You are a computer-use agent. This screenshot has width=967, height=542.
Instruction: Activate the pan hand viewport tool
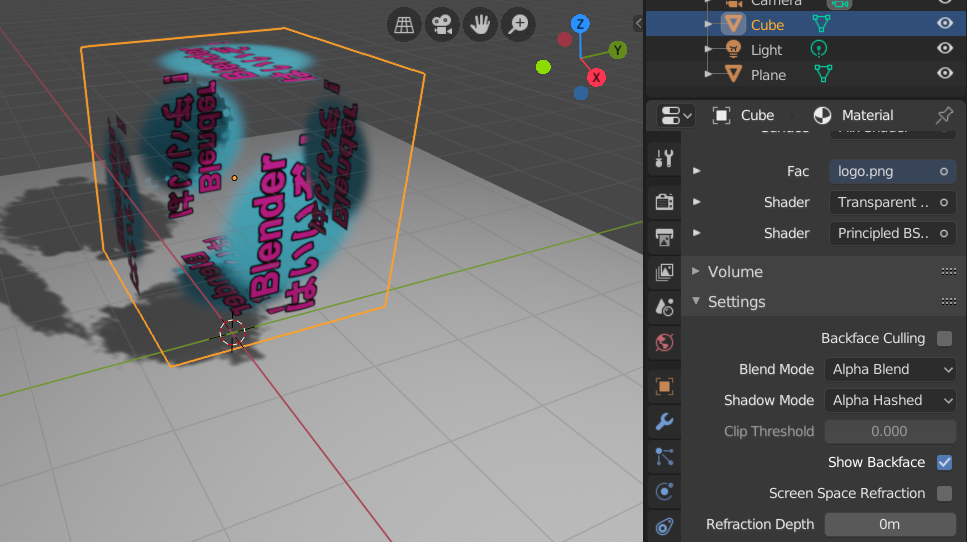pyautogui.click(x=480, y=25)
